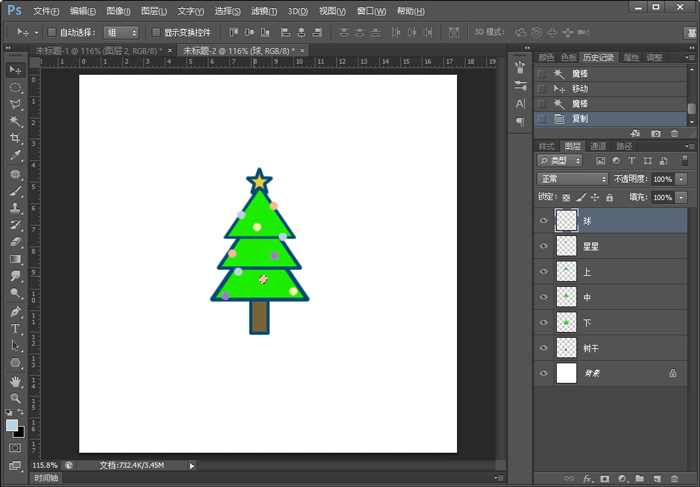Select the Healing Brush tool

tap(15, 174)
